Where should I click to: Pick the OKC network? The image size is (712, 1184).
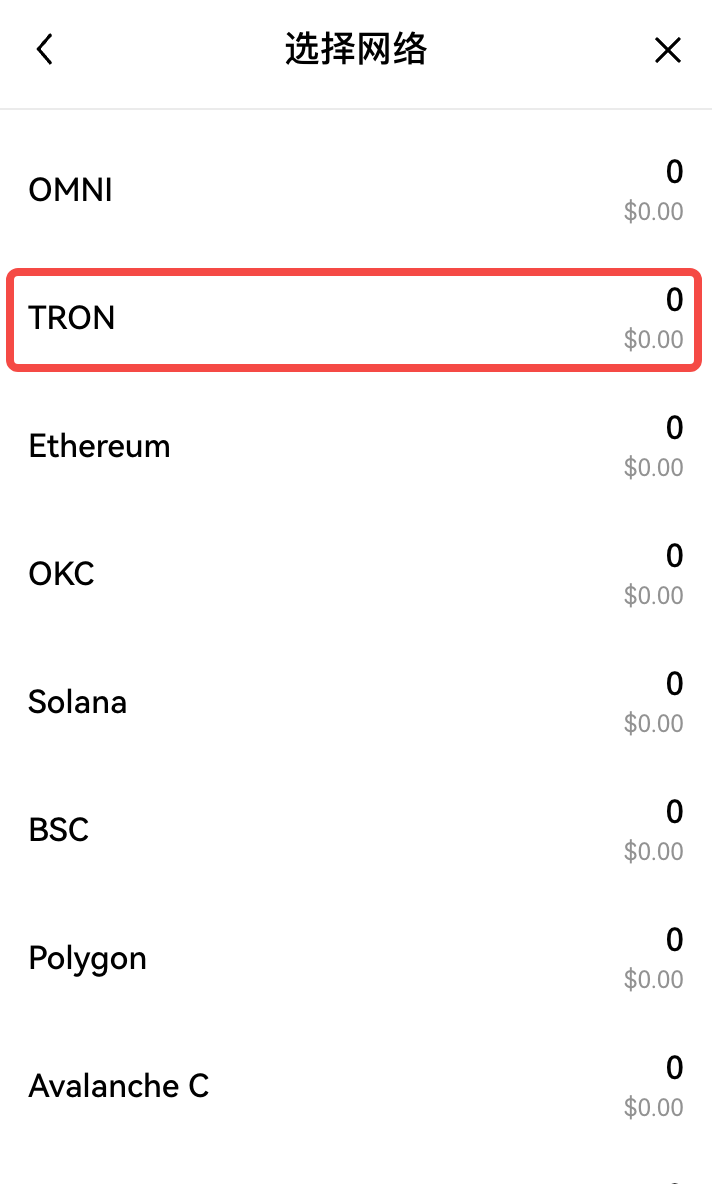click(x=61, y=574)
